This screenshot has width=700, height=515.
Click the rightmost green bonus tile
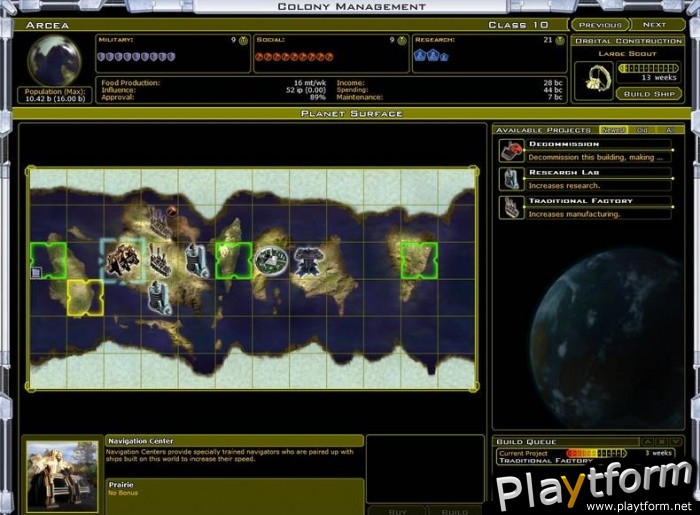tap(419, 261)
